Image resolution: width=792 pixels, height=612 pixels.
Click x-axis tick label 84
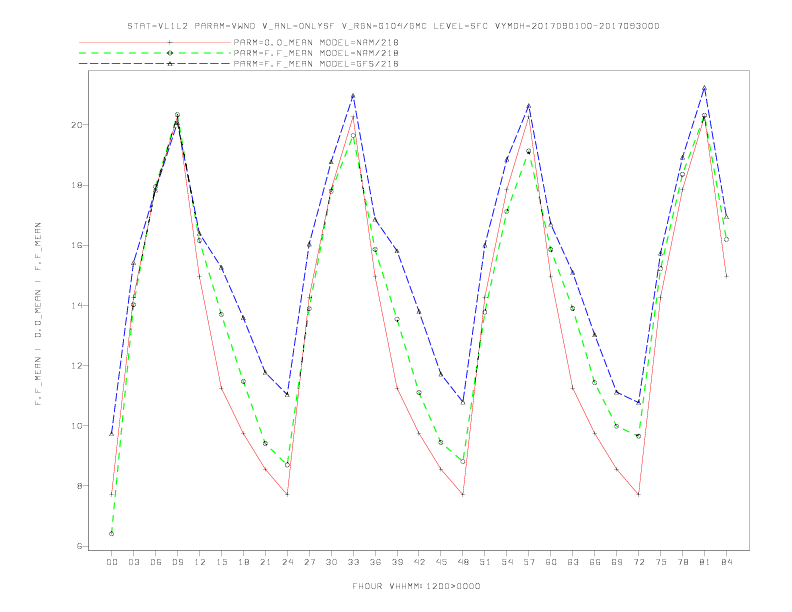point(726,562)
